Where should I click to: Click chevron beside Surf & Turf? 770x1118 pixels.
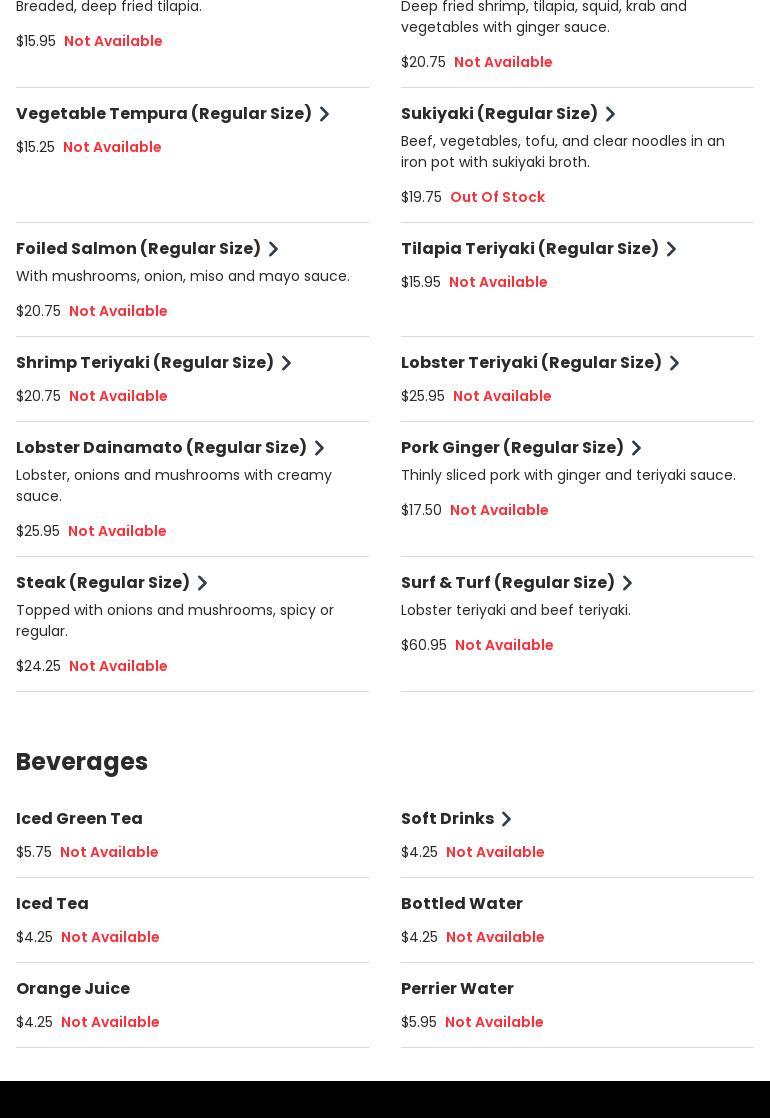point(627,583)
